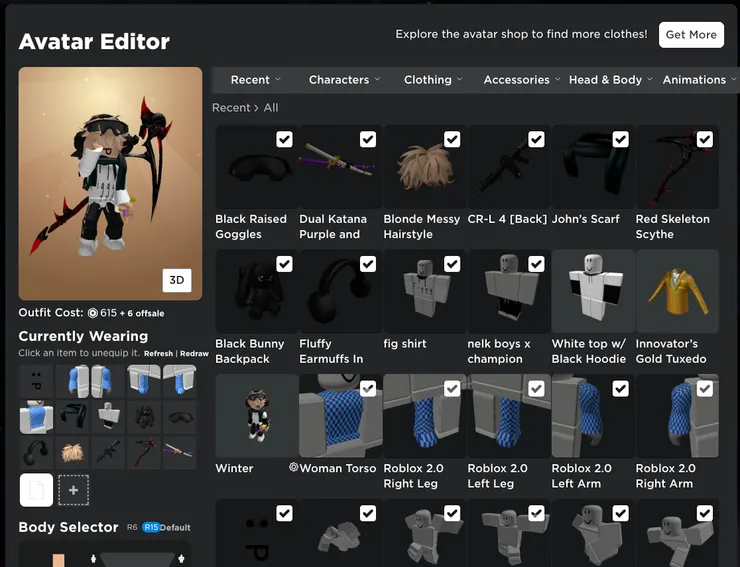This screenshot has height=567, width=740.
Task: Click the badge icon next to Woman Torso
Action: pos(294,467)
